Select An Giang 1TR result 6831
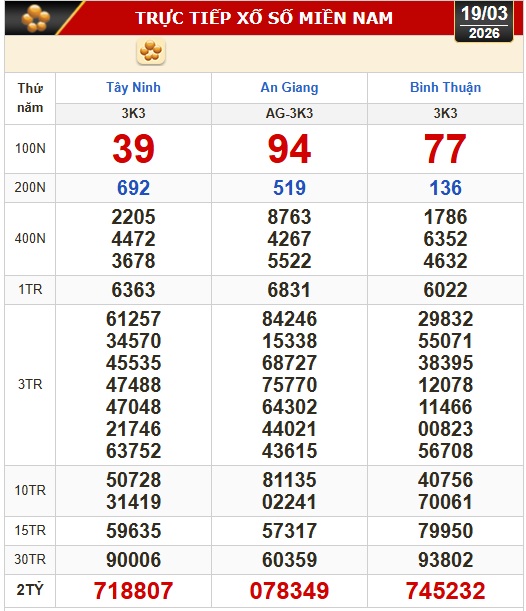This screenshot has height=611, width=526. (x=289, y=290)
